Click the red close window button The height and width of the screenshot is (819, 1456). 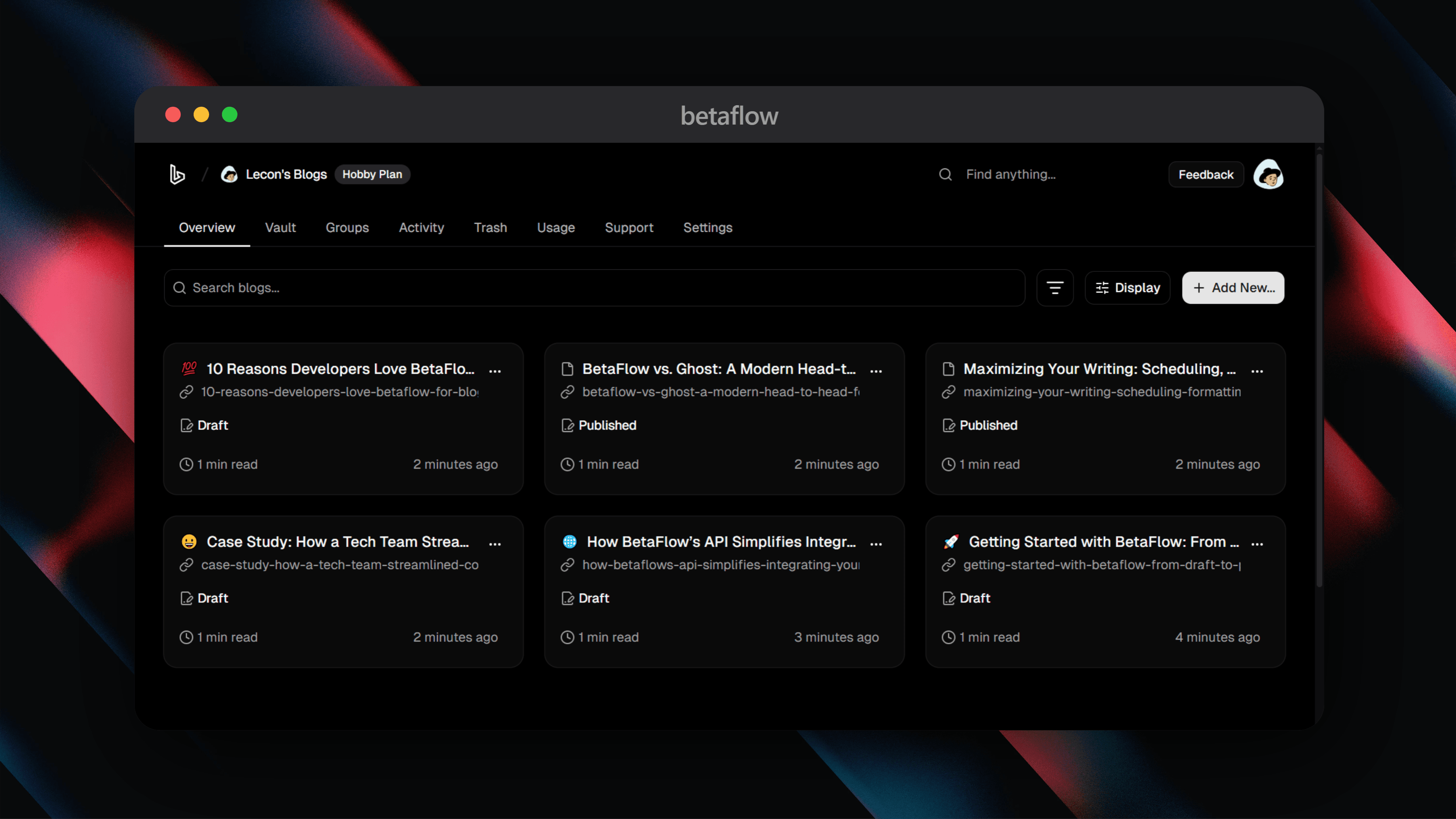[173, 115]
